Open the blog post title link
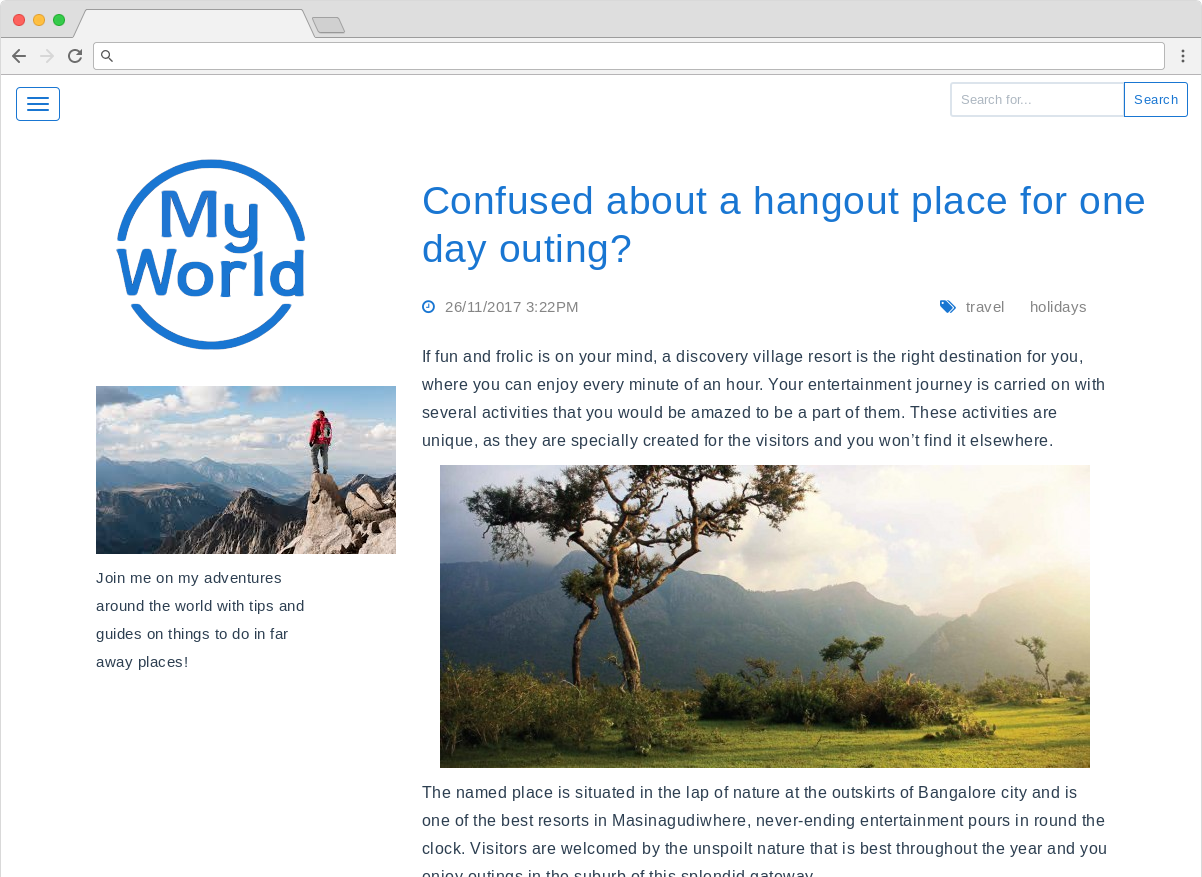Screen dimensions: 1202x877 click(783, 224)
